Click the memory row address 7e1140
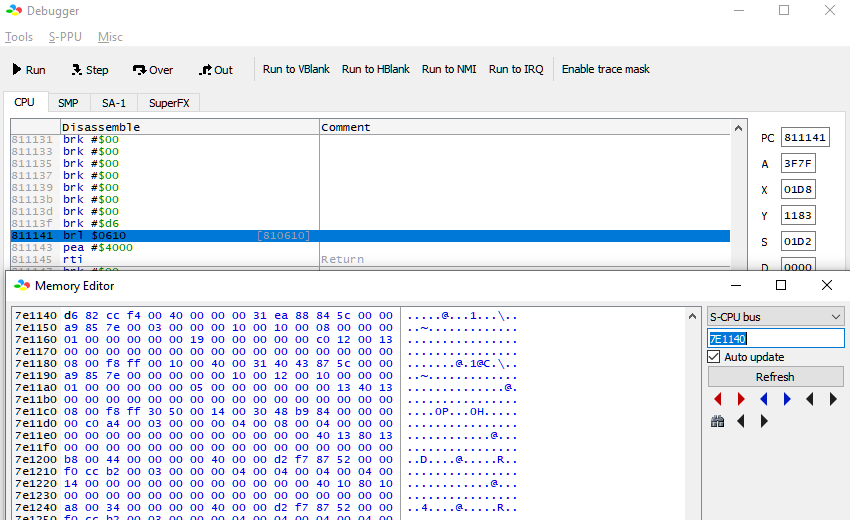 [x=36, y=316]
